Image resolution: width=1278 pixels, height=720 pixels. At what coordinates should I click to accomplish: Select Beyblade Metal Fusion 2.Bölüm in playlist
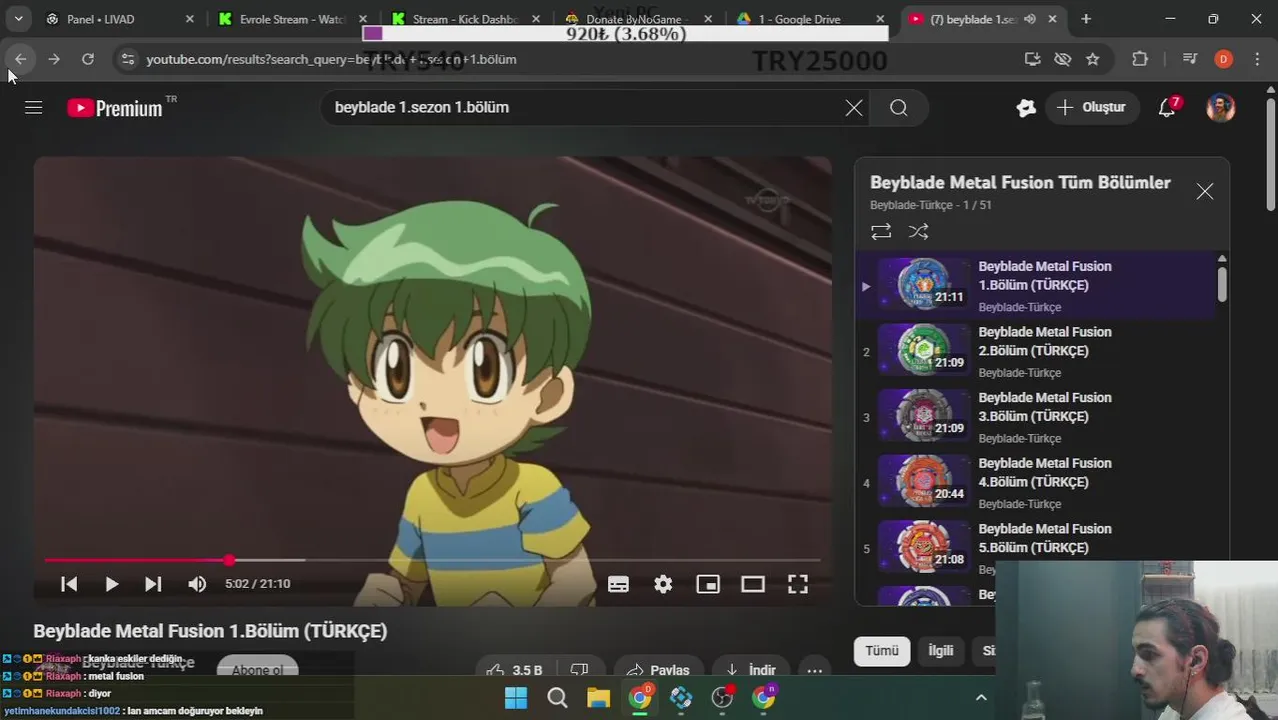(1035, 351)
